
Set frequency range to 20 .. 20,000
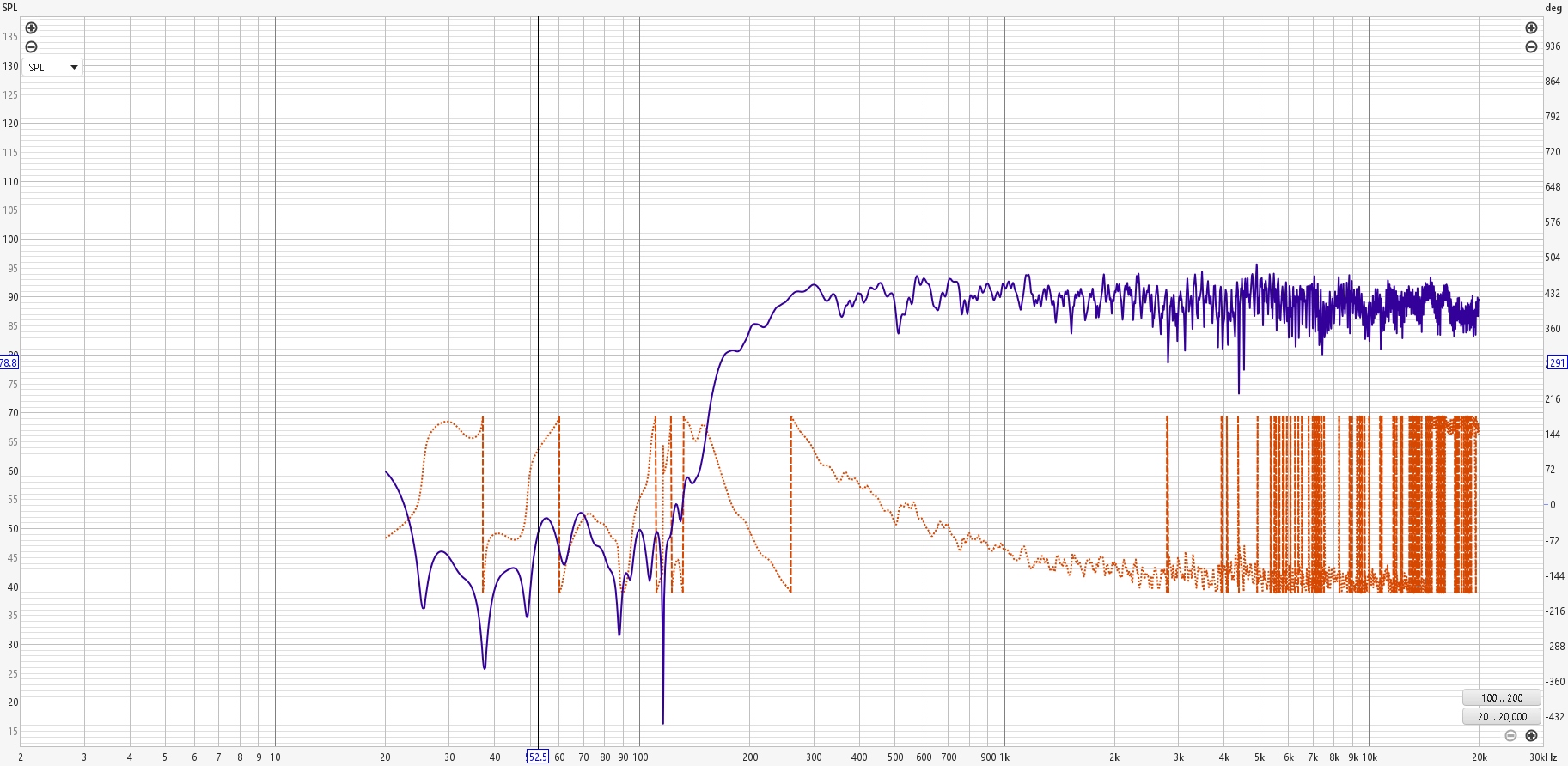pos(1502,717)
